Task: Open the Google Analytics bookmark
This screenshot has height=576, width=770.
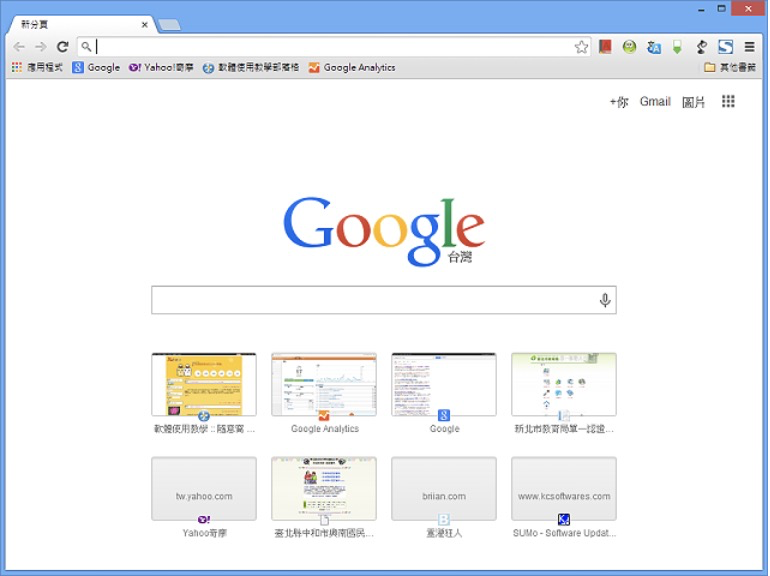Action: [x=352, y=67]
